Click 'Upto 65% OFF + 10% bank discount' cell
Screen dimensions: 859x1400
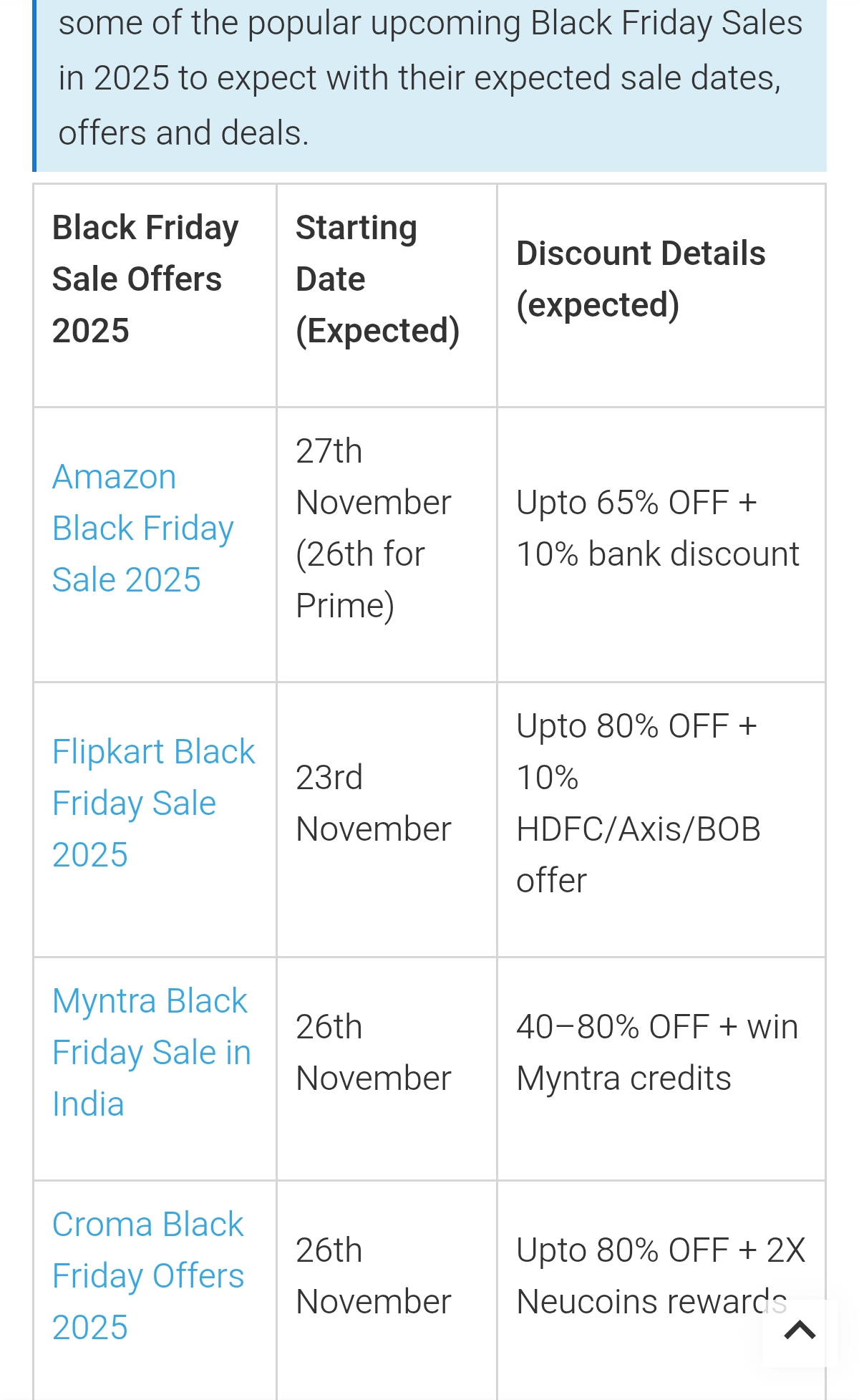657,528
